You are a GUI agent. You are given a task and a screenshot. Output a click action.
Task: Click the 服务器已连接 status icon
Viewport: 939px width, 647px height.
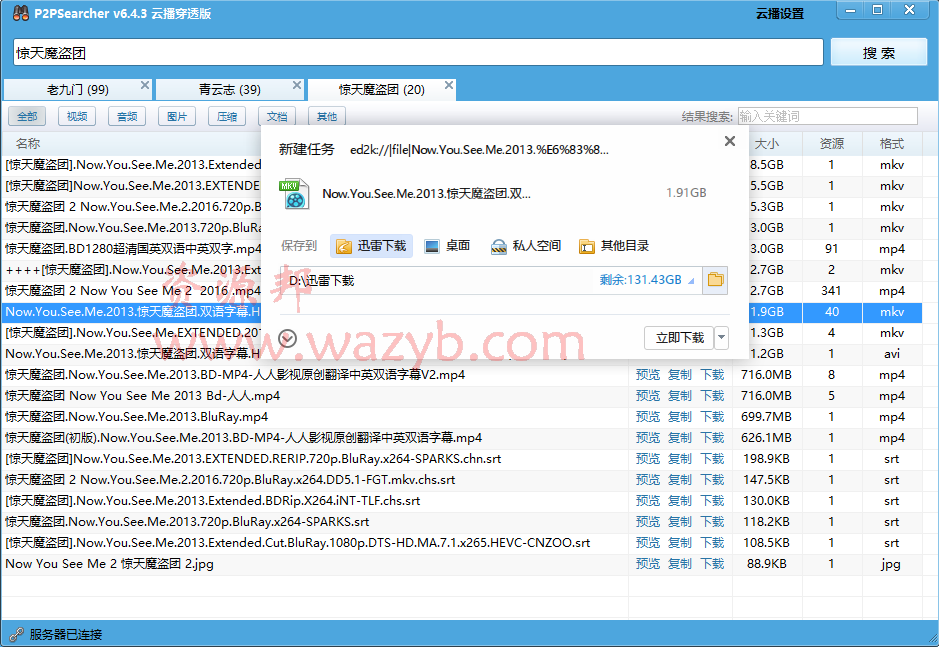[16, 634]
